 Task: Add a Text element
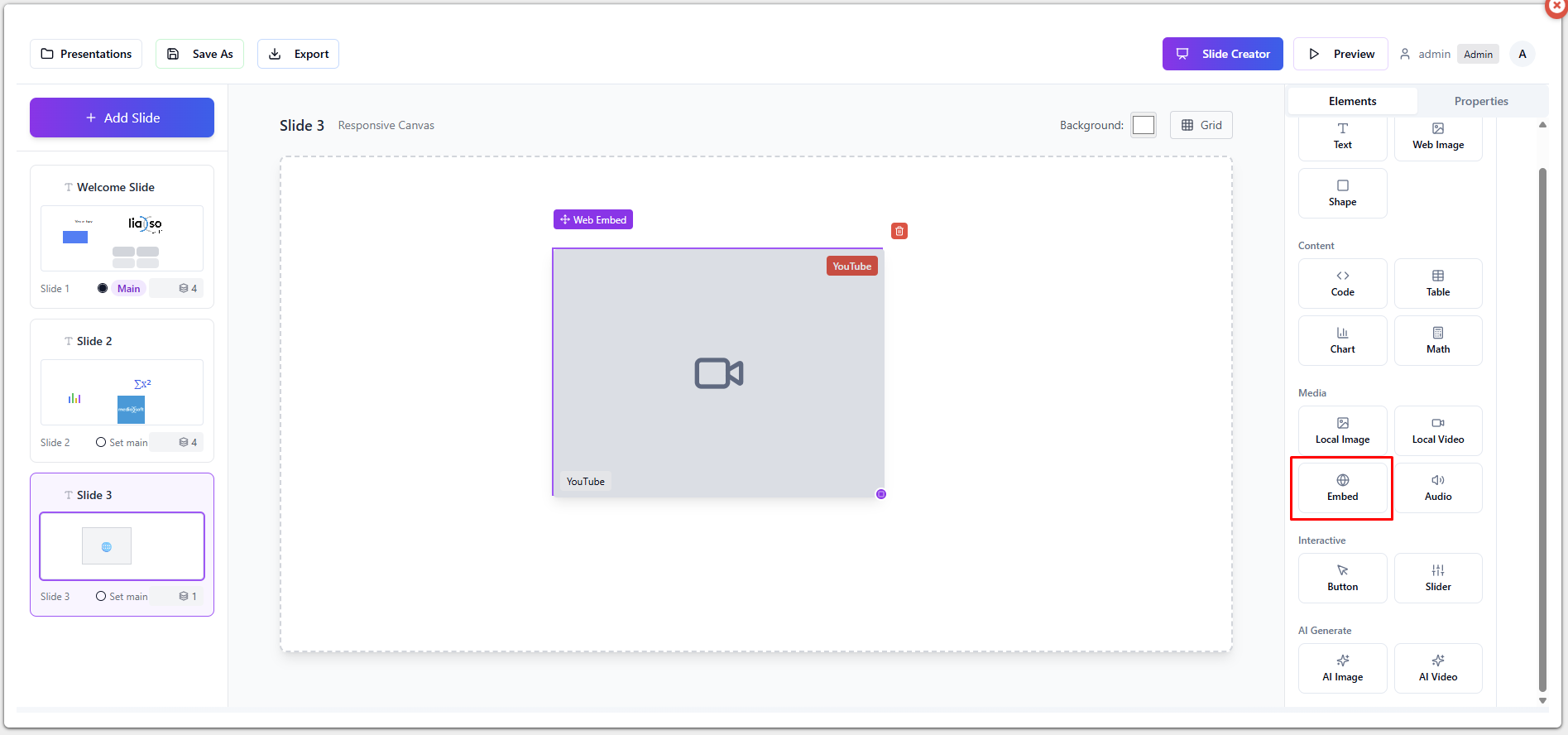(x=1342, y=137)
